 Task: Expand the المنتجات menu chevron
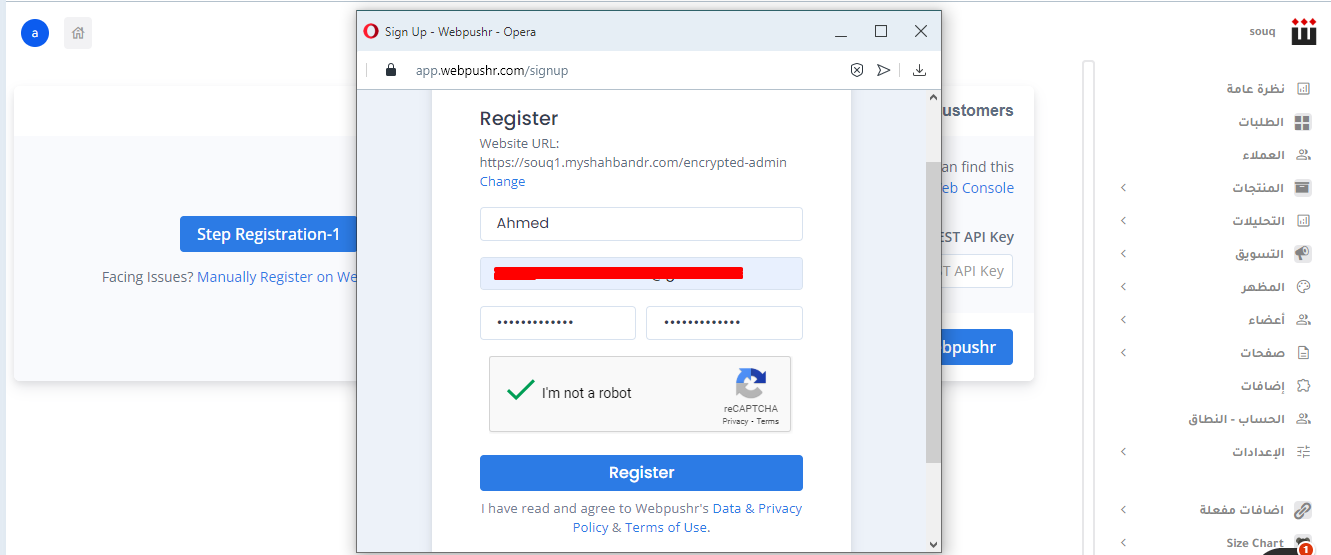pyautogui.click(x=1123, y=188)
